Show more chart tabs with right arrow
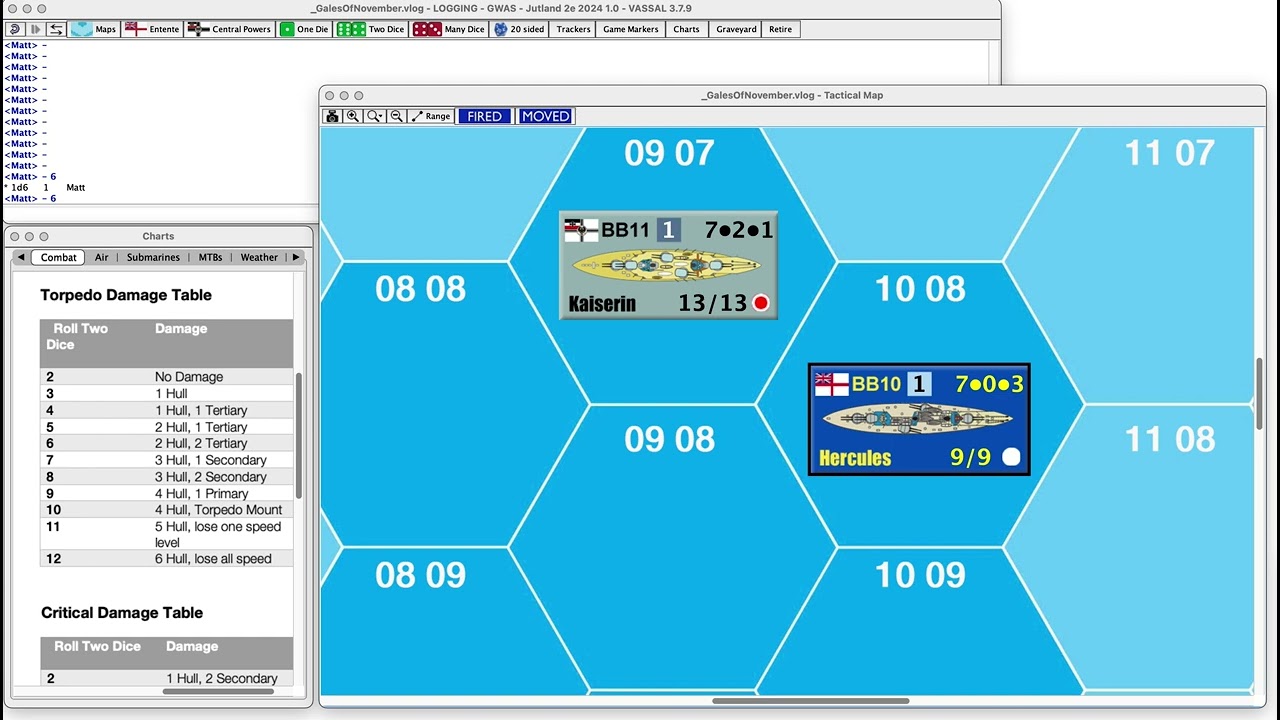The height and width of the screenshot is (720, 1280). tap(295, 257)
